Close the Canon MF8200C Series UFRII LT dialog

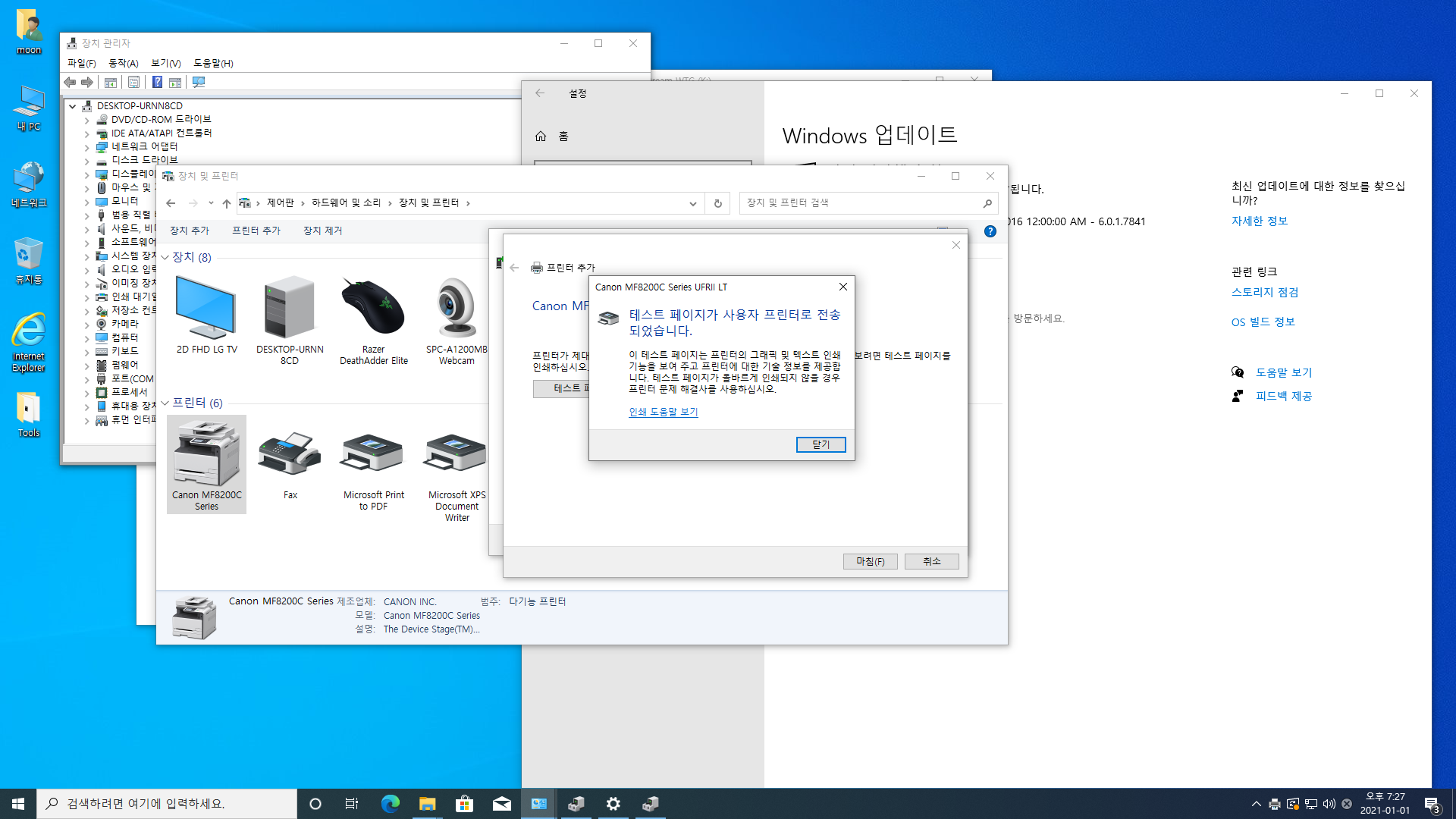pyautogui.click(x=843, y=287)
